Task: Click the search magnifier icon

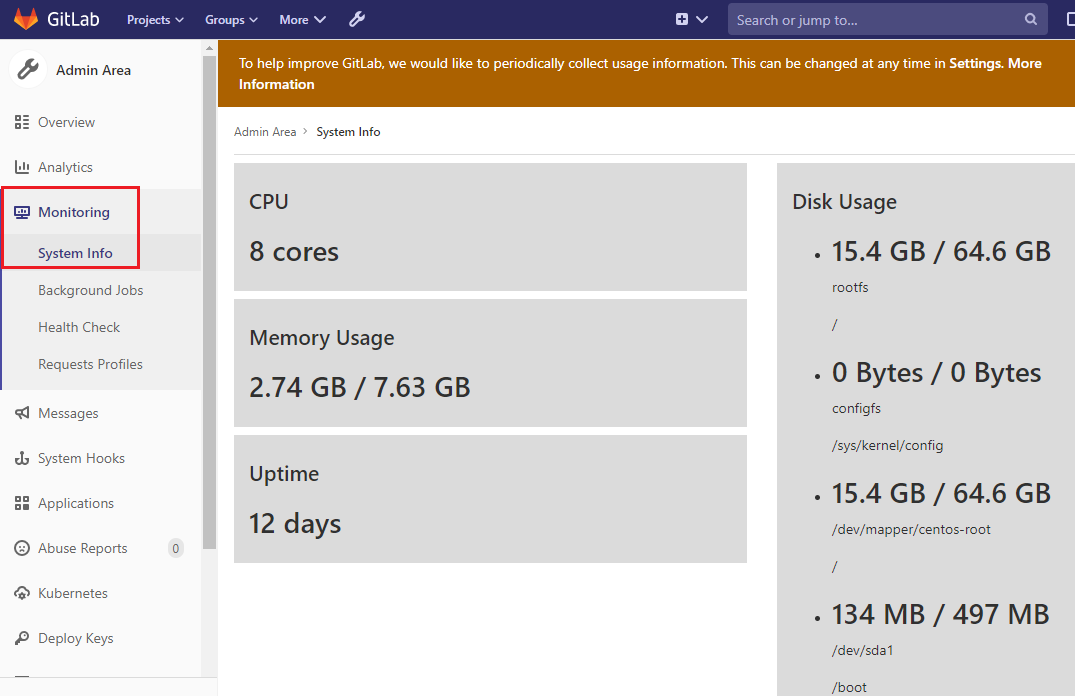Action: (x=1030, y=19)
